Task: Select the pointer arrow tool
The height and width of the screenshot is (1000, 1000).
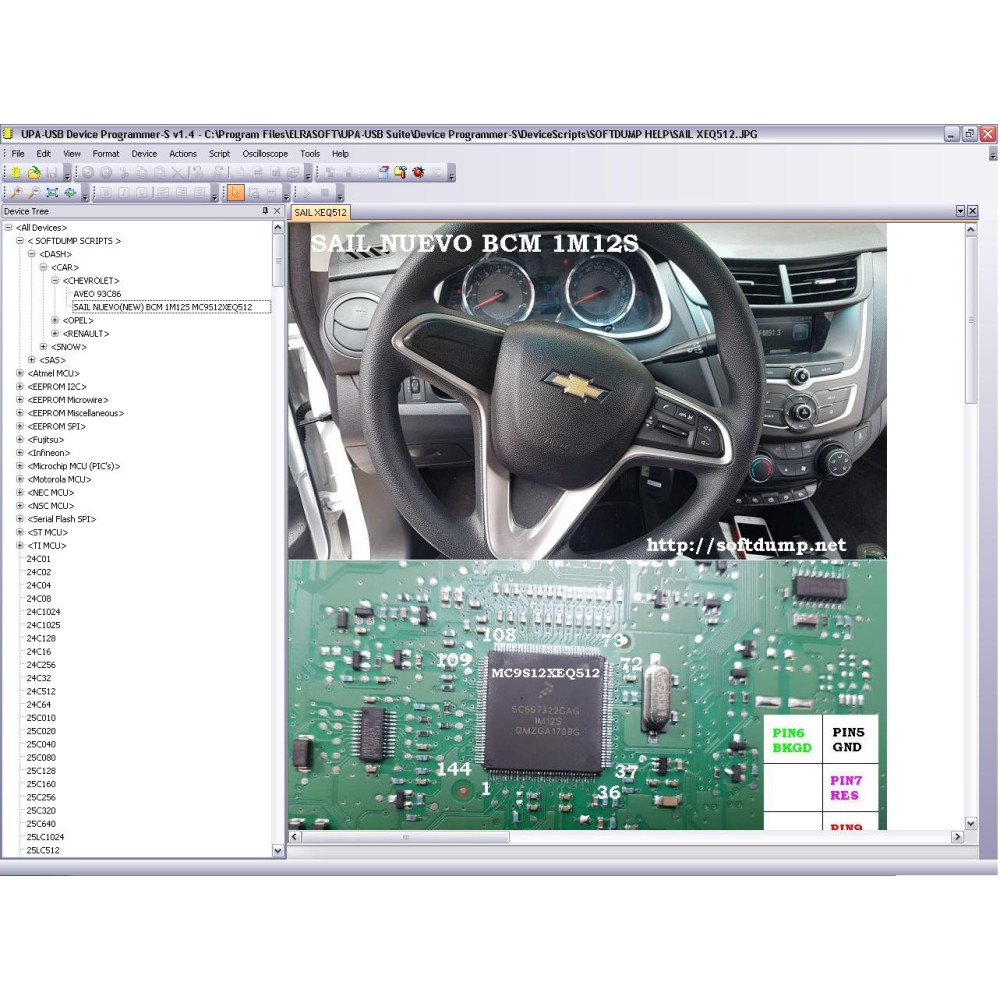Action: pyautogui.click(x=236, y=193)
